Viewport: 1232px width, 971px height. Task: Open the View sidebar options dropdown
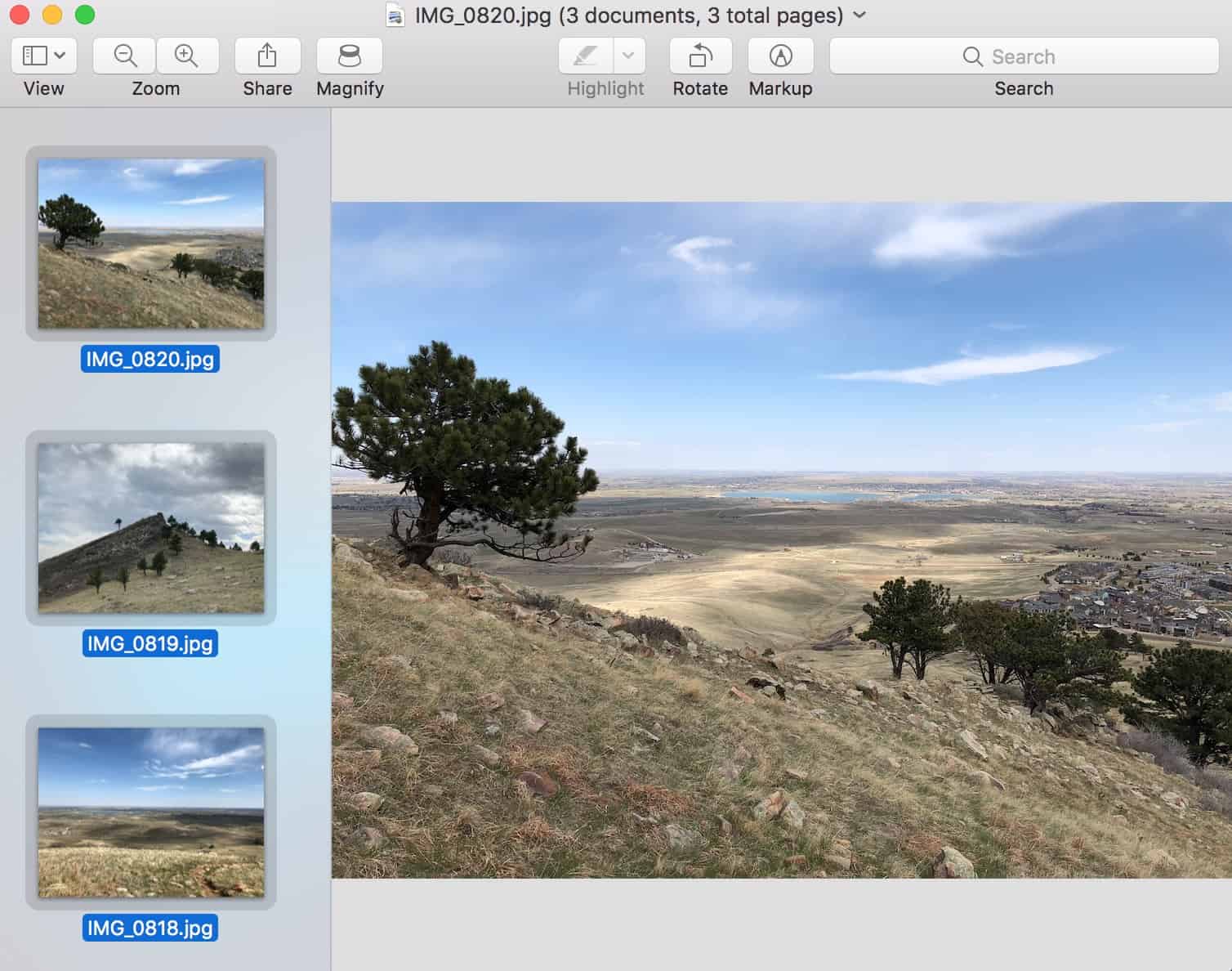pyautogui.click(x=44, y=56)
